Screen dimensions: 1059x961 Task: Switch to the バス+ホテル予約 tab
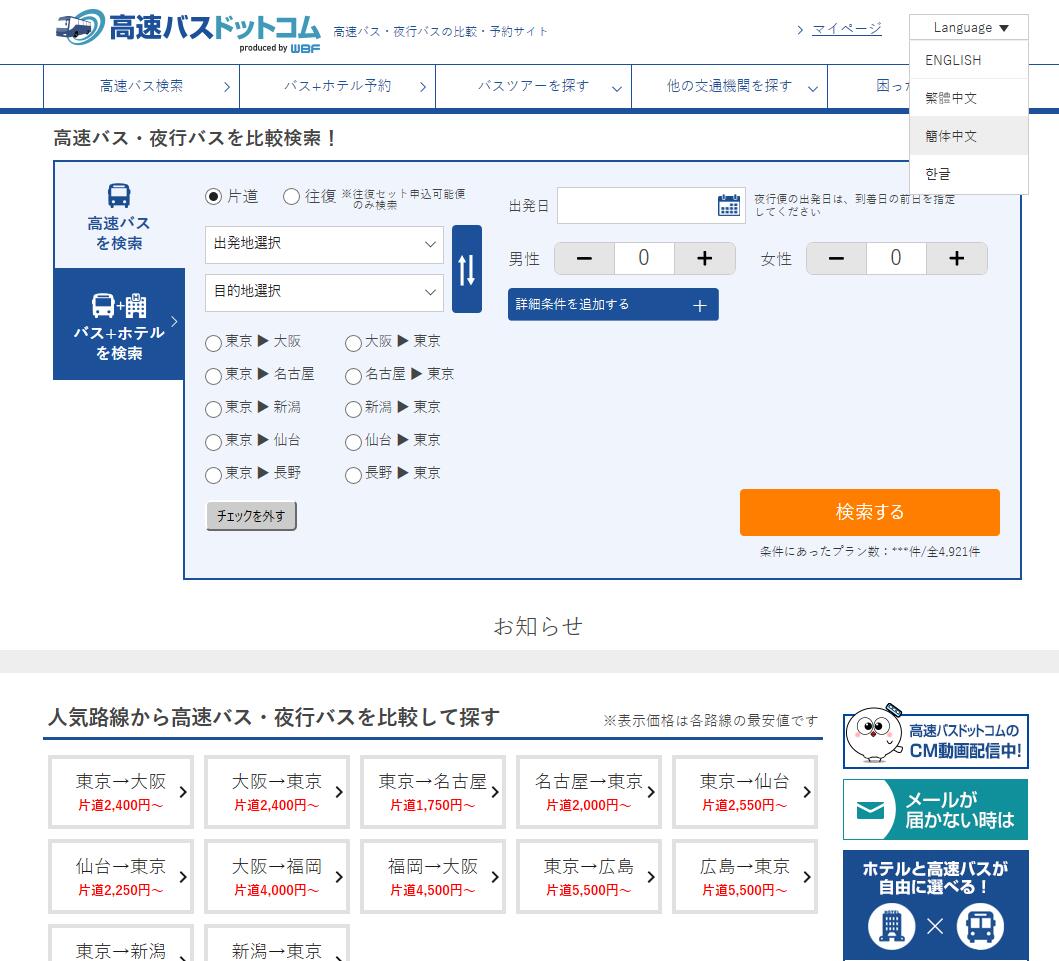pos(337,87)
